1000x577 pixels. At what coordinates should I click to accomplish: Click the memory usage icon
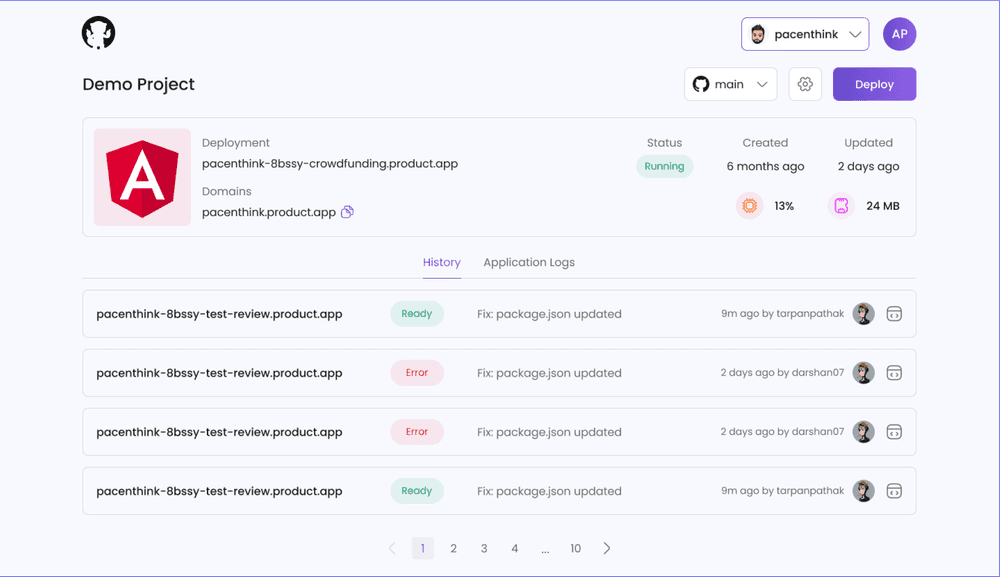(841, 206)
